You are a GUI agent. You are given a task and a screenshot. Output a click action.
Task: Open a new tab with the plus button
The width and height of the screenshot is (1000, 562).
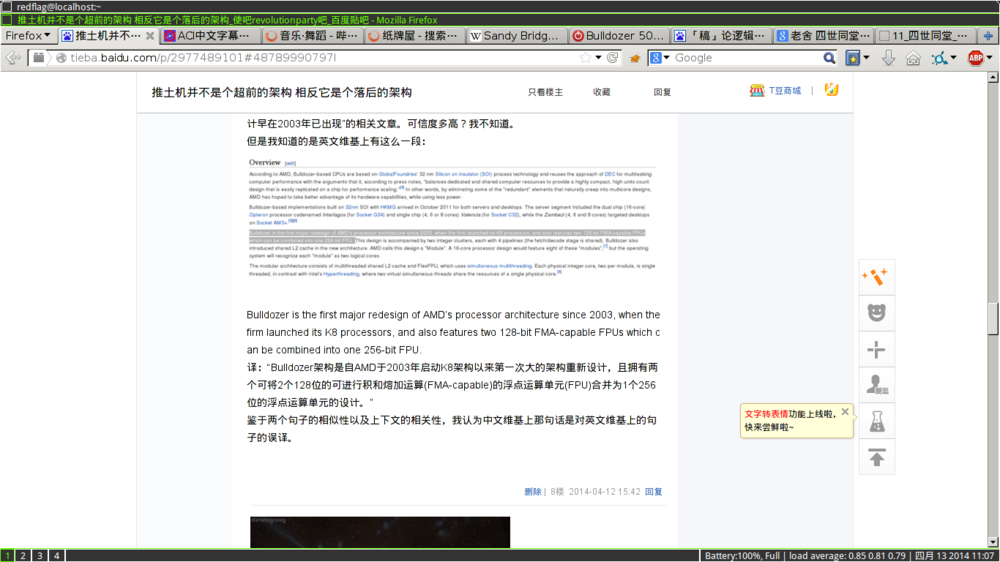coord(988,36)
